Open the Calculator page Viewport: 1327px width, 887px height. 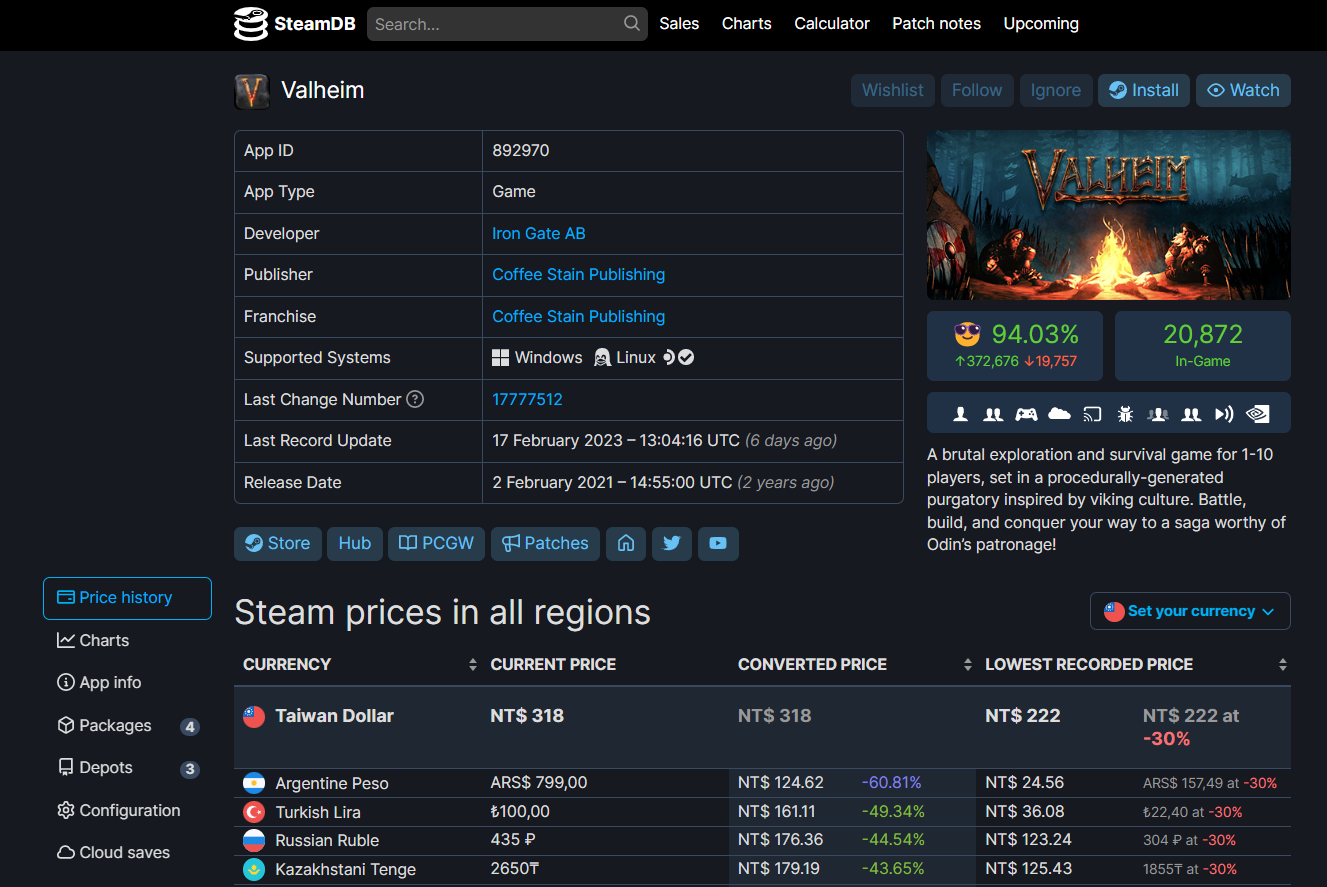coord(832,24)
